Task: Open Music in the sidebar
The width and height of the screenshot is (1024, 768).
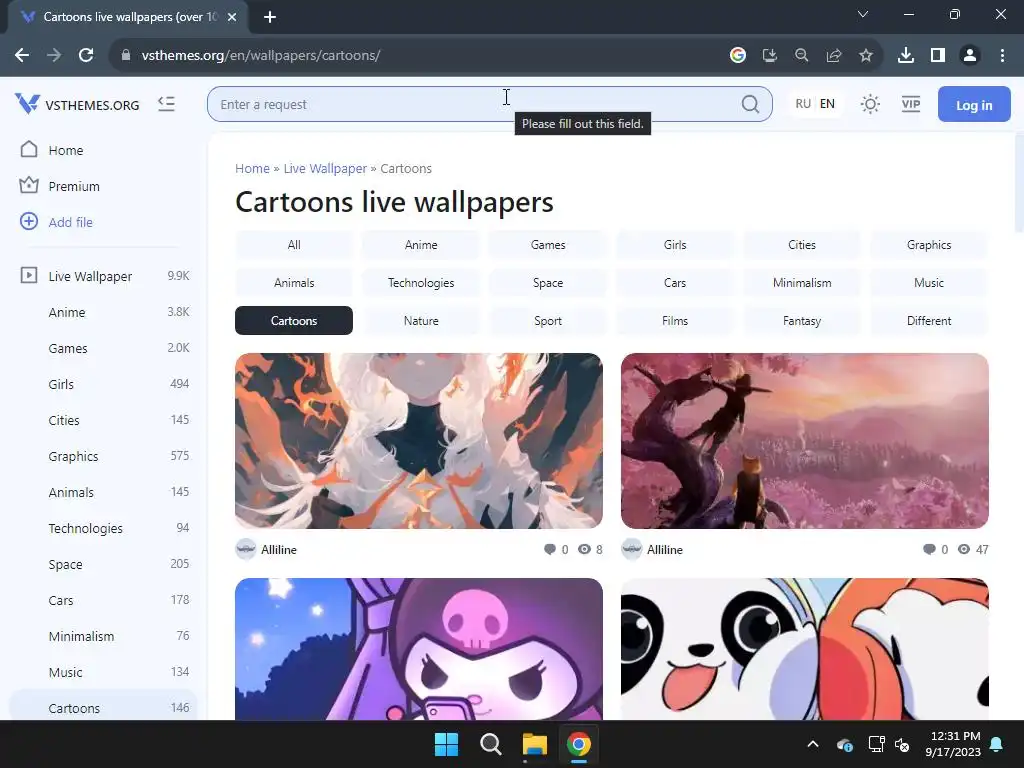Action: click(x=103, y=672)
